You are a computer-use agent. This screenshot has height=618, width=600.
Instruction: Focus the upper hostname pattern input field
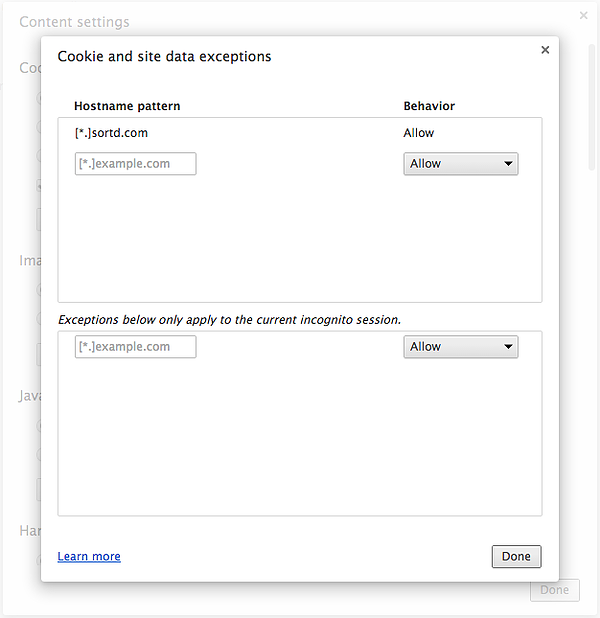[x=135, y=164]
